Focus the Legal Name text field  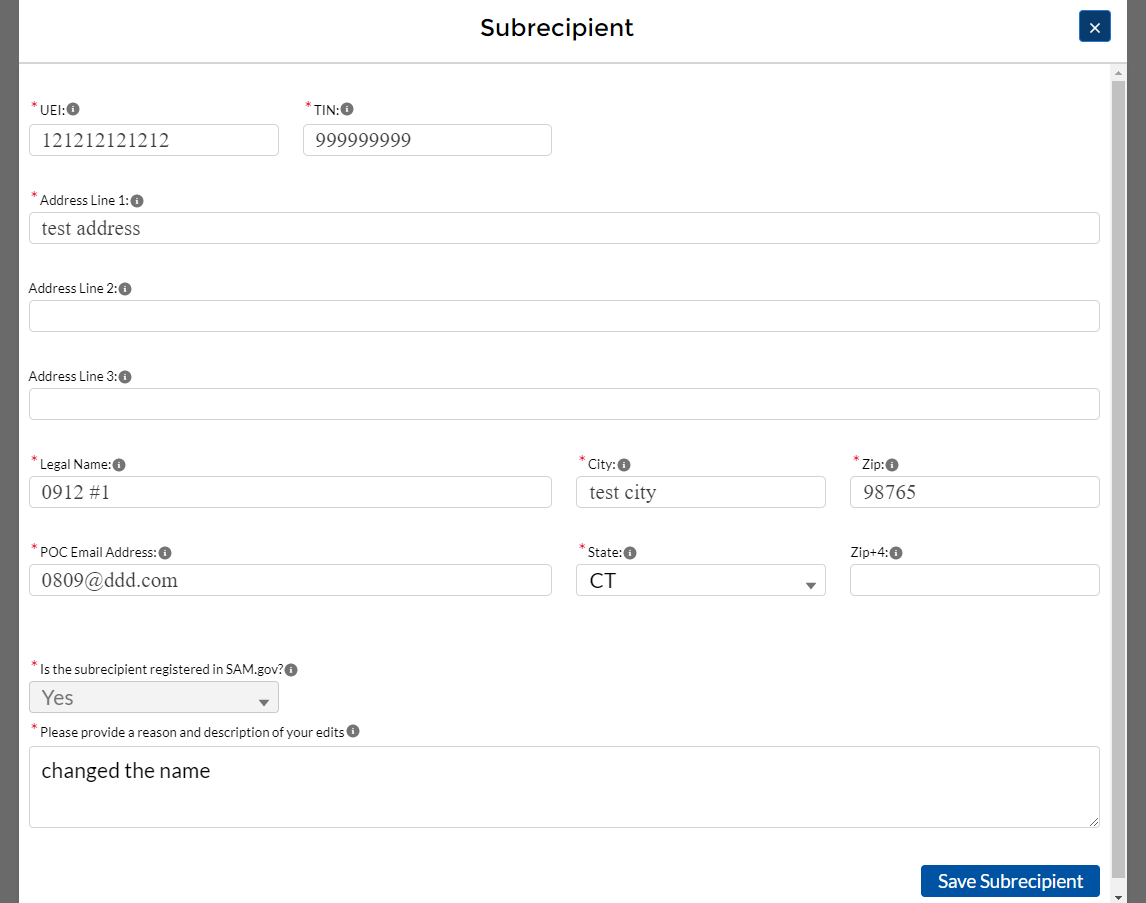click(290, 492)
